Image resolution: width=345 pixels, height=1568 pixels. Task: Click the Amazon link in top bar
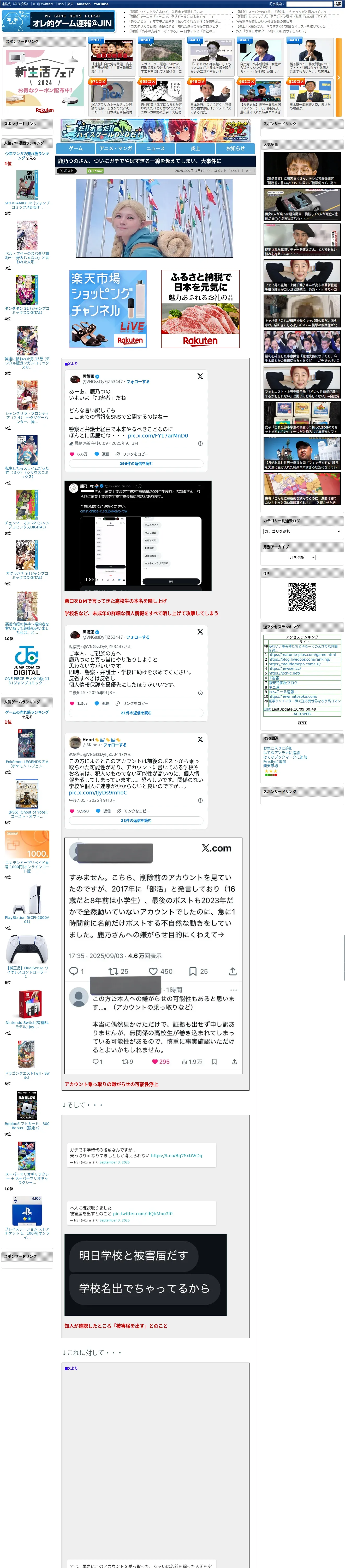pyautogui.click(x=83, y=4)
